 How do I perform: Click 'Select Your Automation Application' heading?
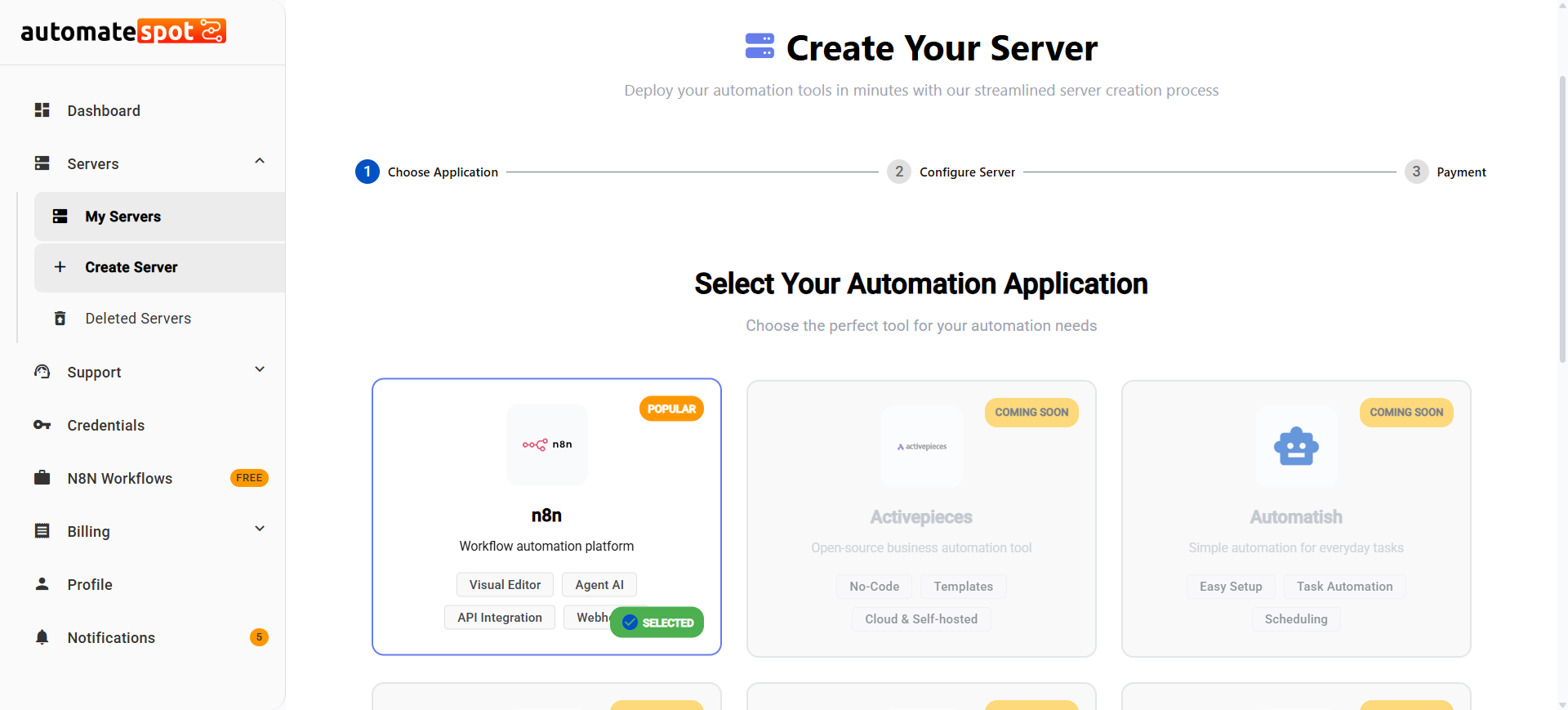(x=921, y=284)
